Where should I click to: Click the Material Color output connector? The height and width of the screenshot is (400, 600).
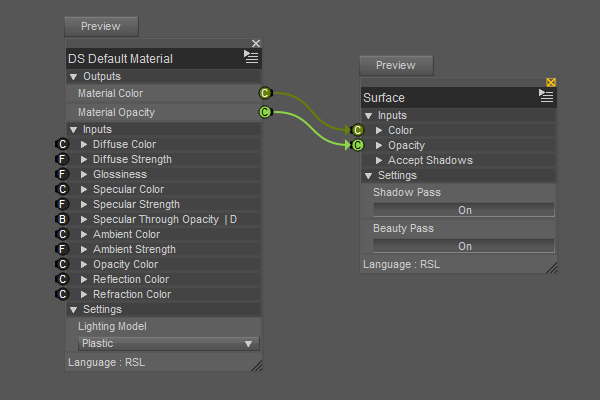click(x=265, y=93)
